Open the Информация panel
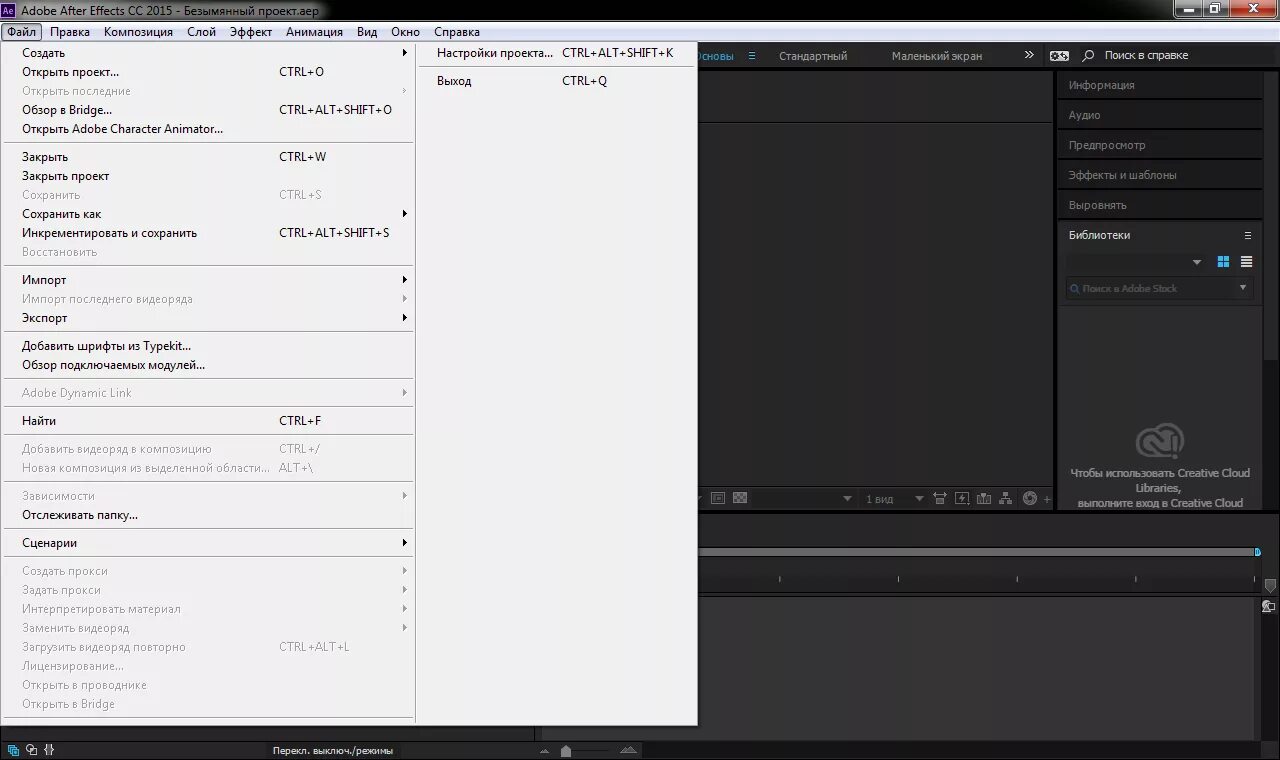The image size is (1280, 760). pyautogui.click(x=1160, y=85)
